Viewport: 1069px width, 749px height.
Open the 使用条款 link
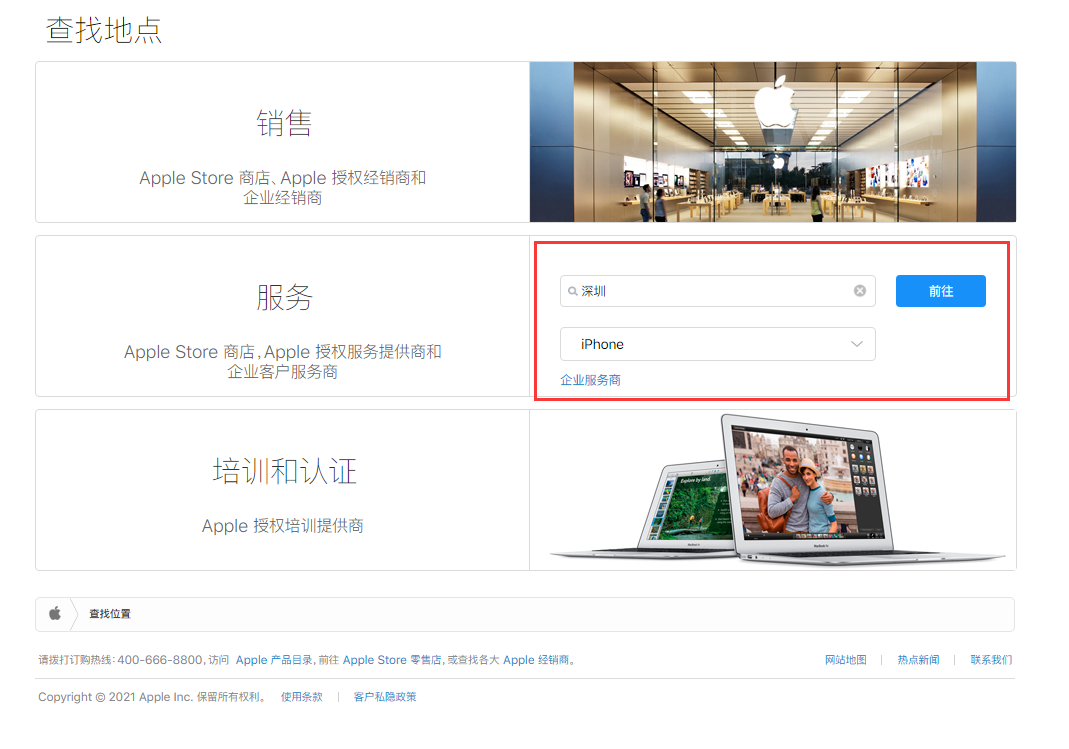[x=301, y=696]
